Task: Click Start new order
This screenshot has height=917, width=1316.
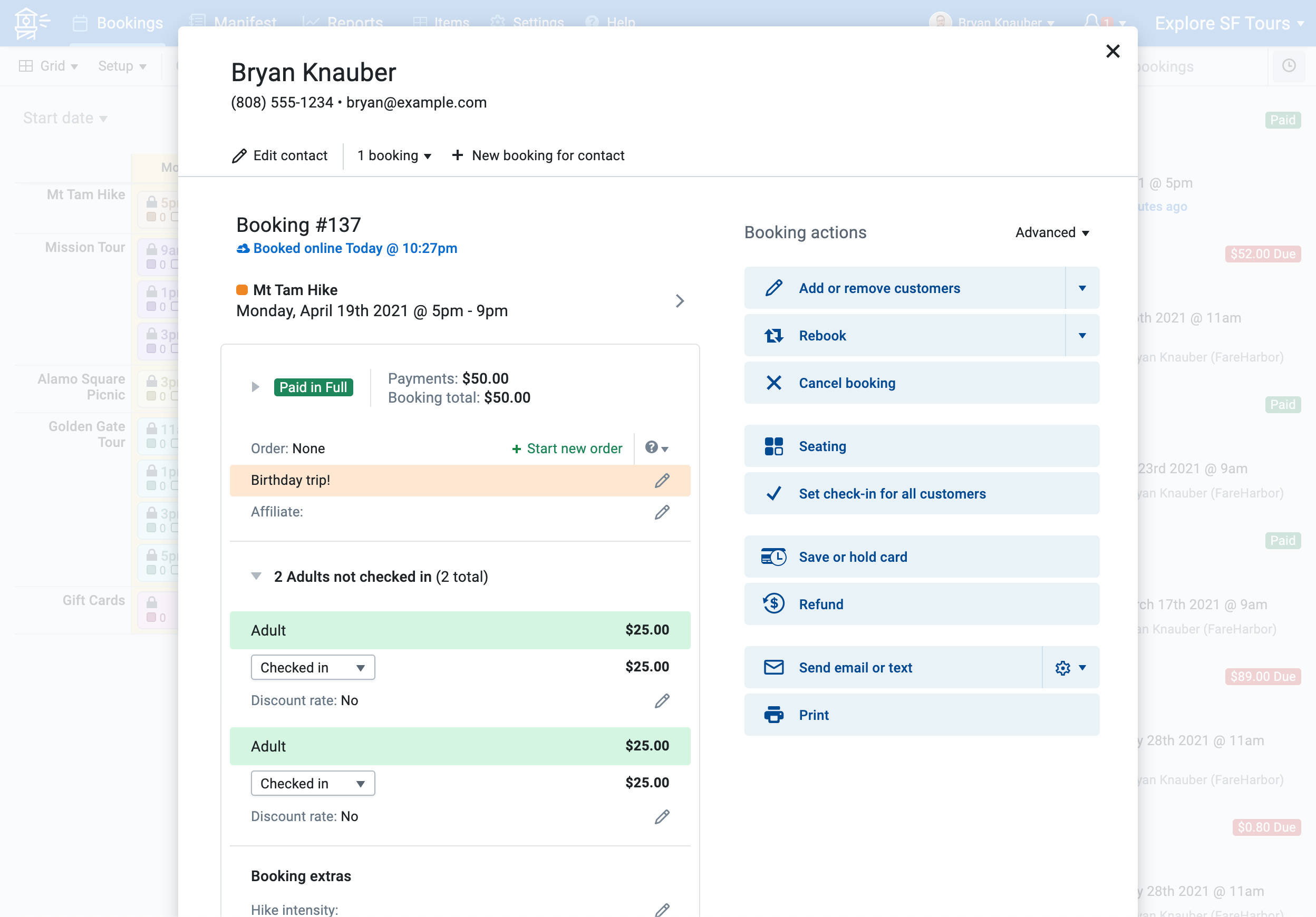Action: coord(566,448)
